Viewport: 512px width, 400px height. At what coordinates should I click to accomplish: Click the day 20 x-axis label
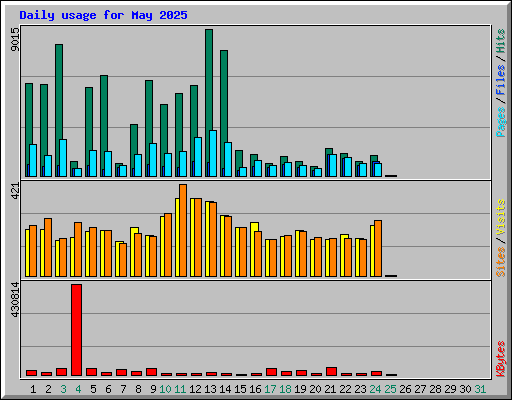[x=315, y=389]
